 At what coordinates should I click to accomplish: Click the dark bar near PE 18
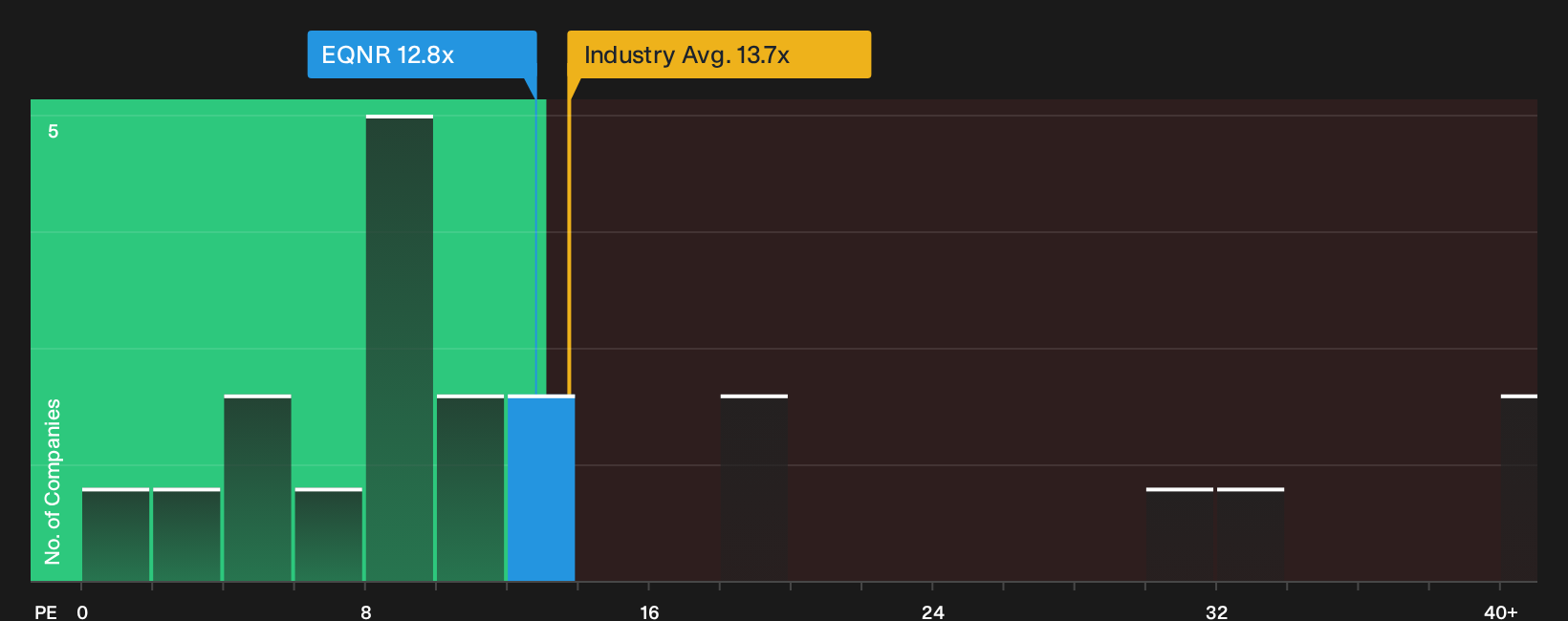pyautogui.click(x=754, y=488)
